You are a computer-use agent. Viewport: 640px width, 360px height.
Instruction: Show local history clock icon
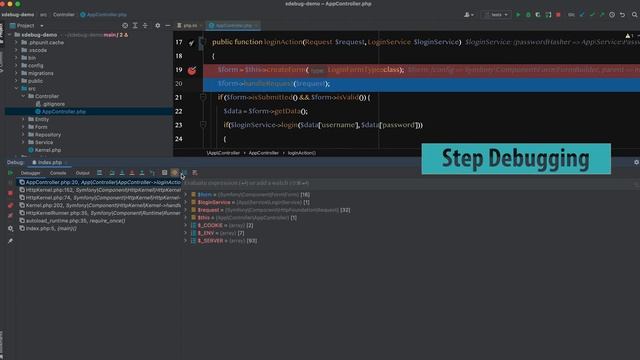[x=612, y=15]
